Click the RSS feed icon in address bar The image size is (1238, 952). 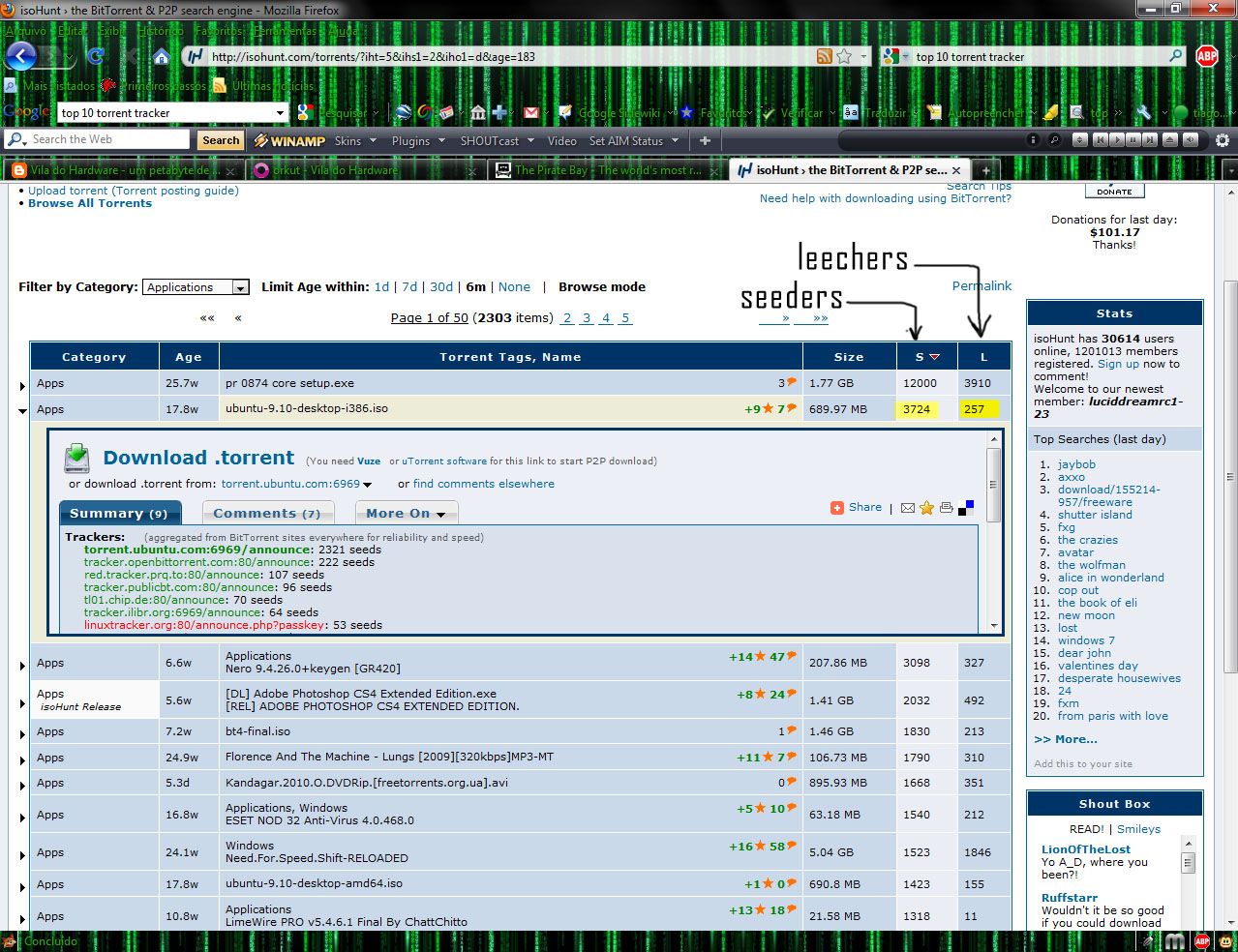(824, 56)
